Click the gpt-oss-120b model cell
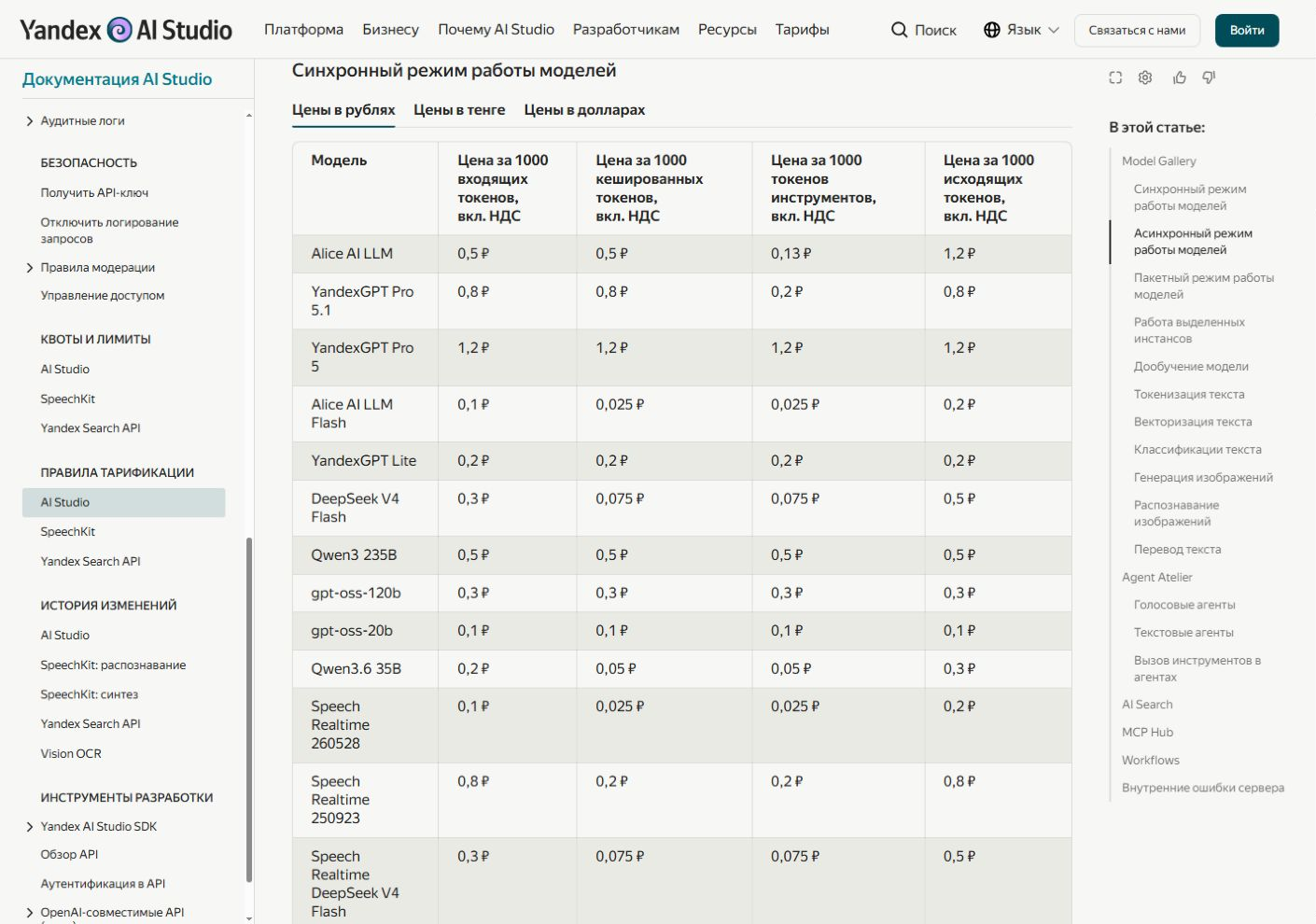This screenshot has width=1316, height=924. [x=365, y=594]
